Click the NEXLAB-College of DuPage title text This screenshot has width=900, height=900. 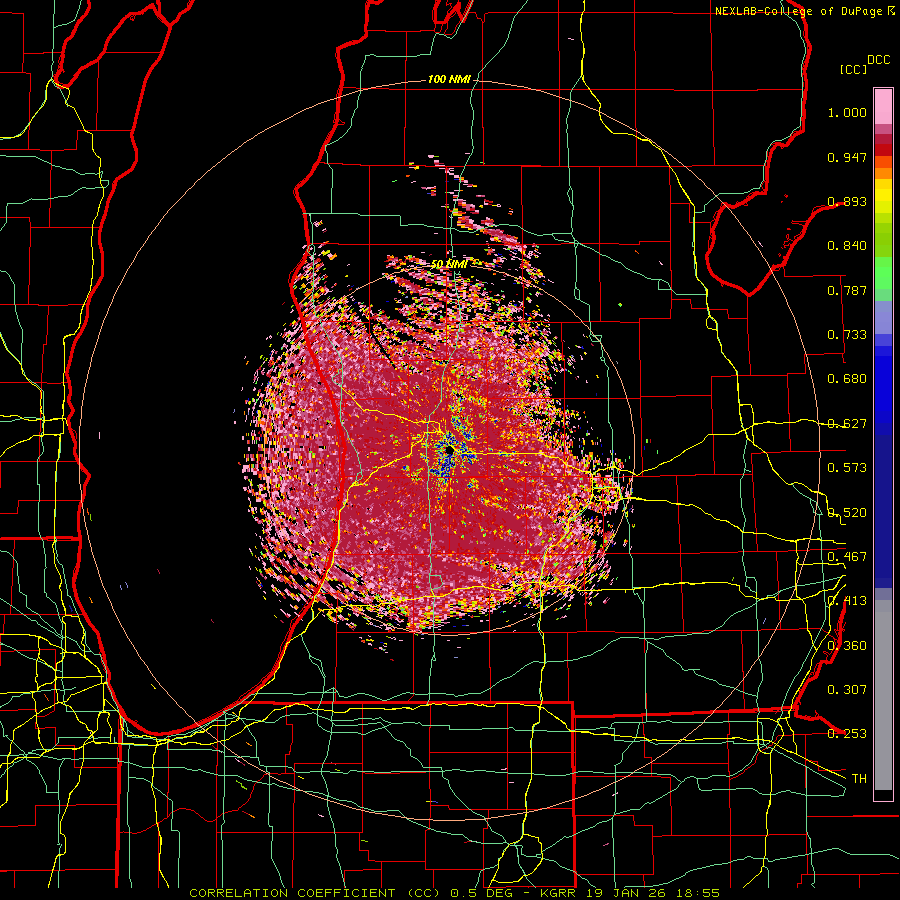coord(805,11)
